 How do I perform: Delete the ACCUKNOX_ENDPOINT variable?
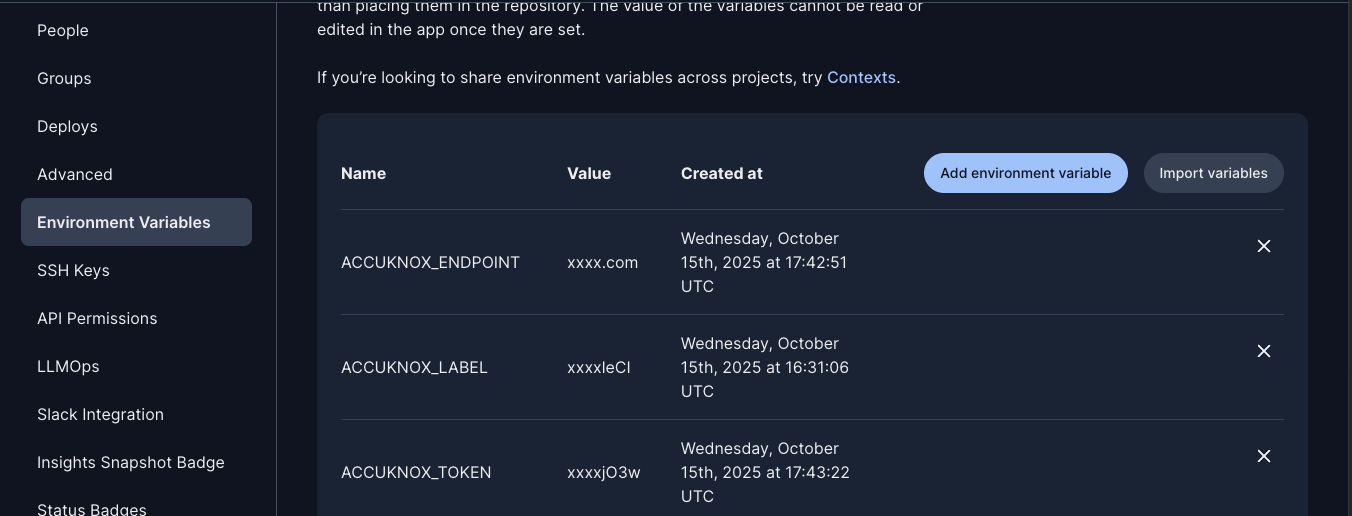[x=1264, y=246]
